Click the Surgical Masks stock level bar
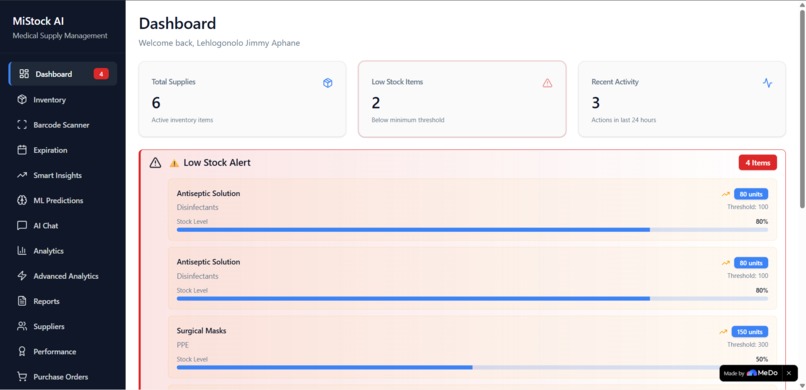 pos(472,367)
